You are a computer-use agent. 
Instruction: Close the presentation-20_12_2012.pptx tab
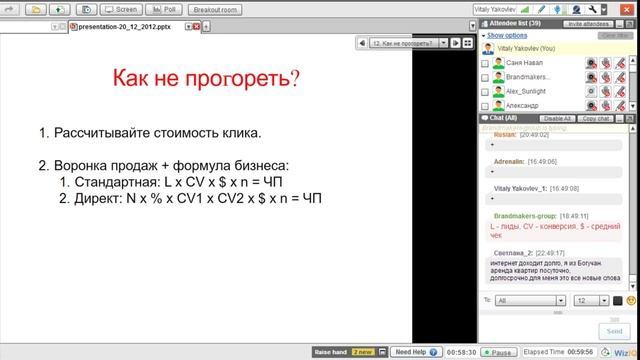coord(196,27)
